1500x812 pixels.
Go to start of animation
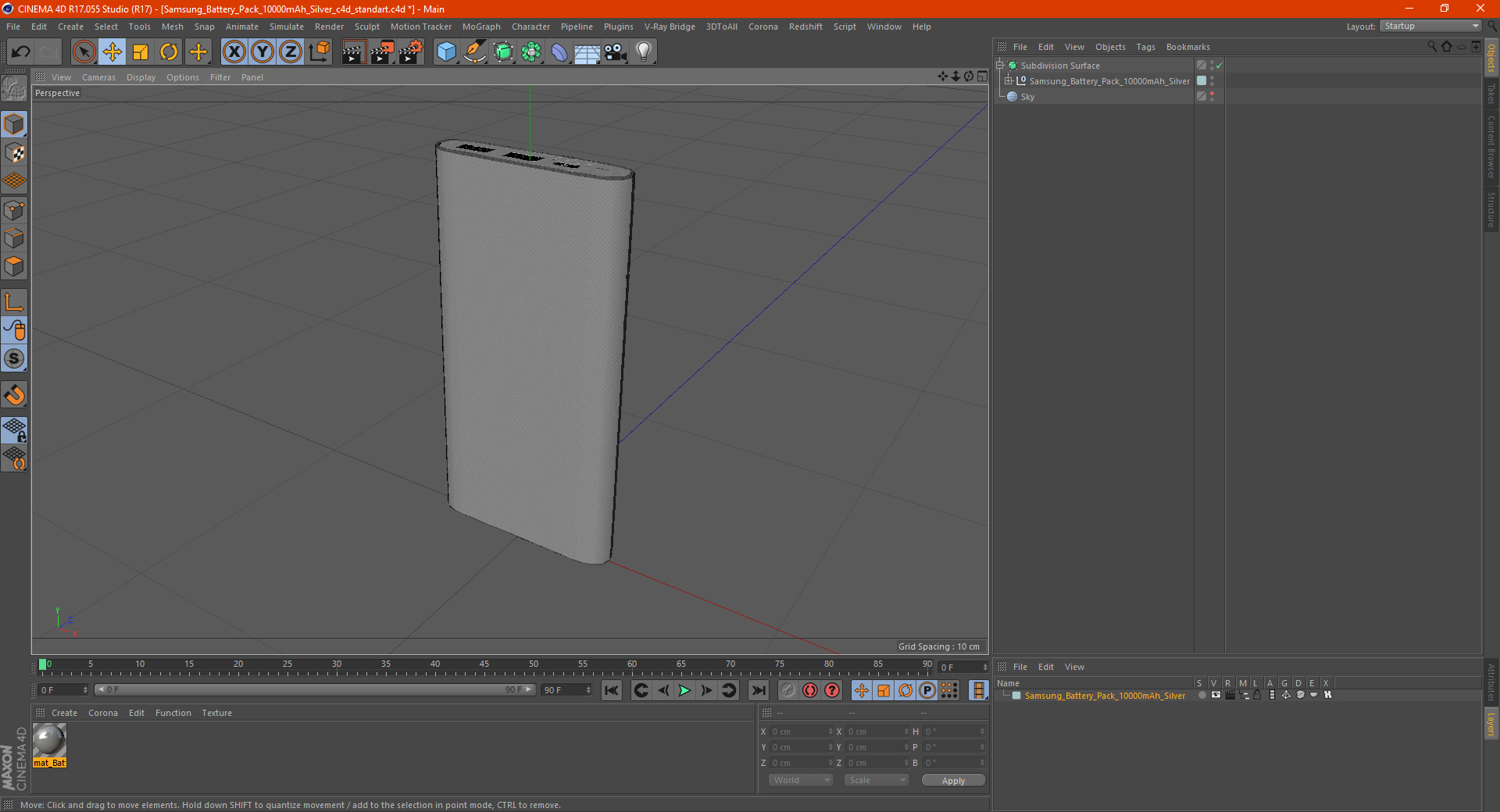point(612,690)
